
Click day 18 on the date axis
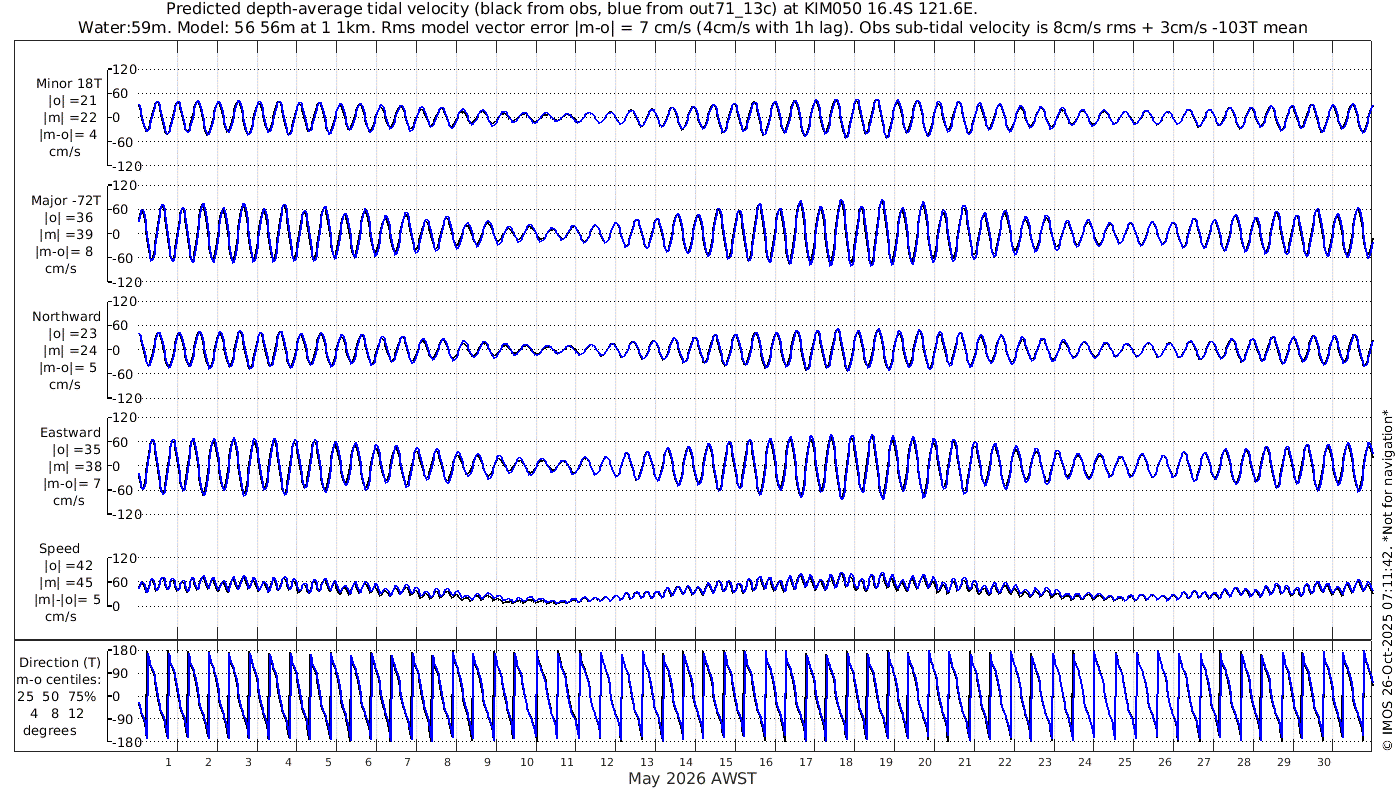tap(845, 762)
